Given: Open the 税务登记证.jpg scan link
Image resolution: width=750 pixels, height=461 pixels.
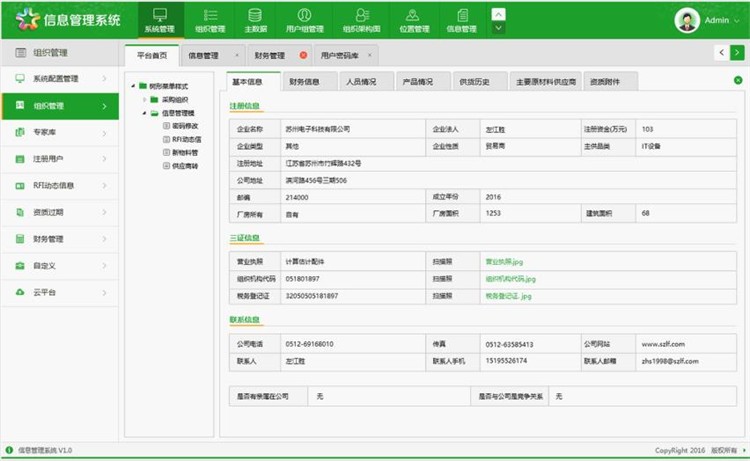Looking at the screenshot, I should [x=508, y=296].
